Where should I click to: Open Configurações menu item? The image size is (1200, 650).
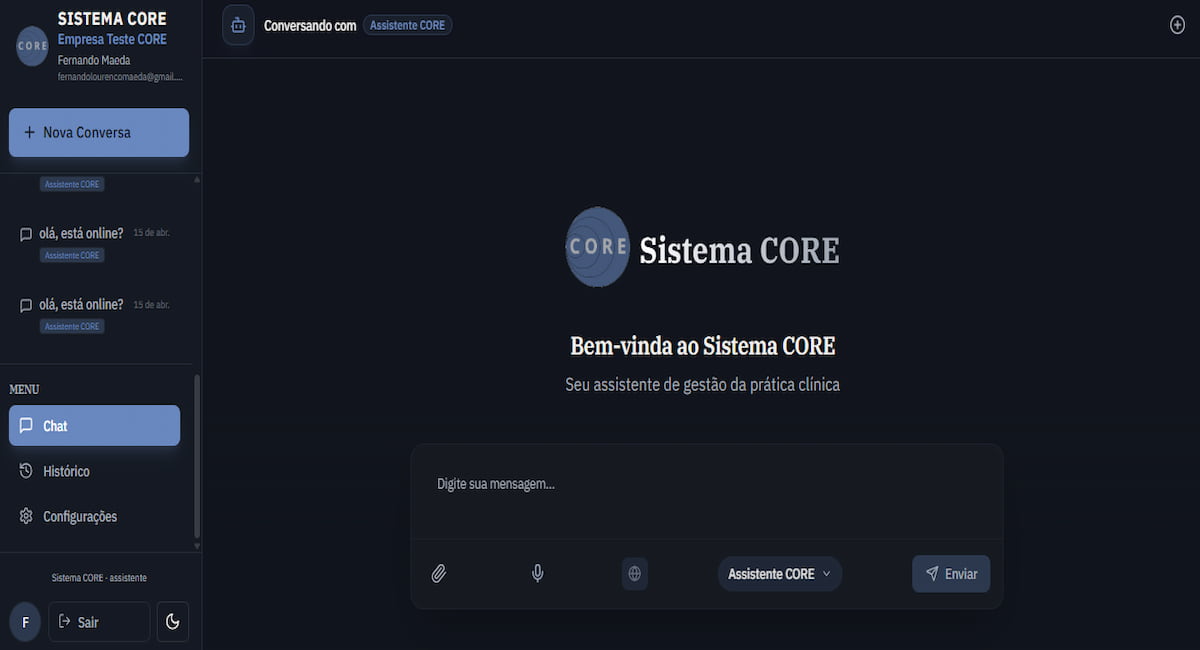pyautogui.click(x=94, y=516)
